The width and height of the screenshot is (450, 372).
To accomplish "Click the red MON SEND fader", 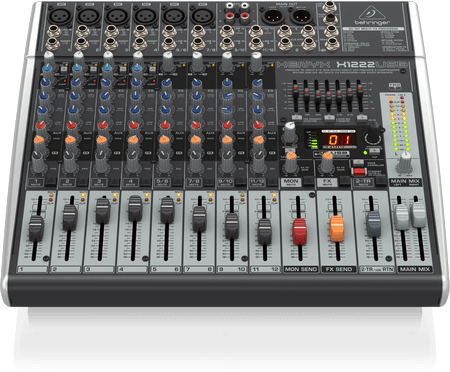I will tap(299, 231).
